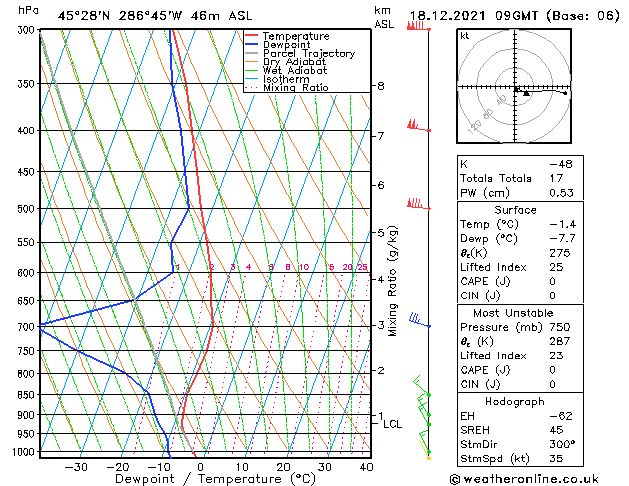The image size is (629, 486).
Task: Select the Surface Dewp value -7.7
Action: [x=562, y=239]
